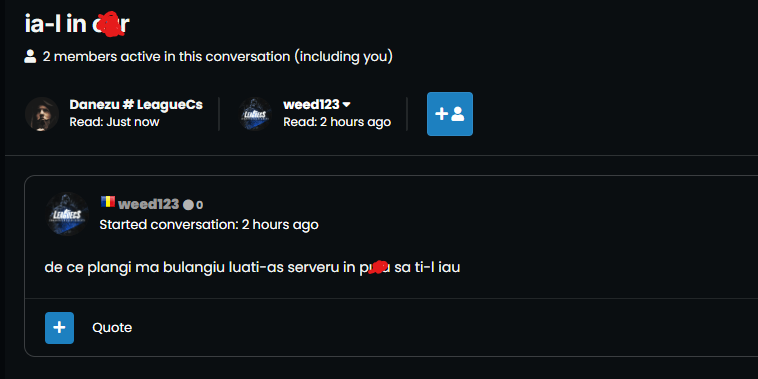Click the Quote text label

tap(112, 328)
